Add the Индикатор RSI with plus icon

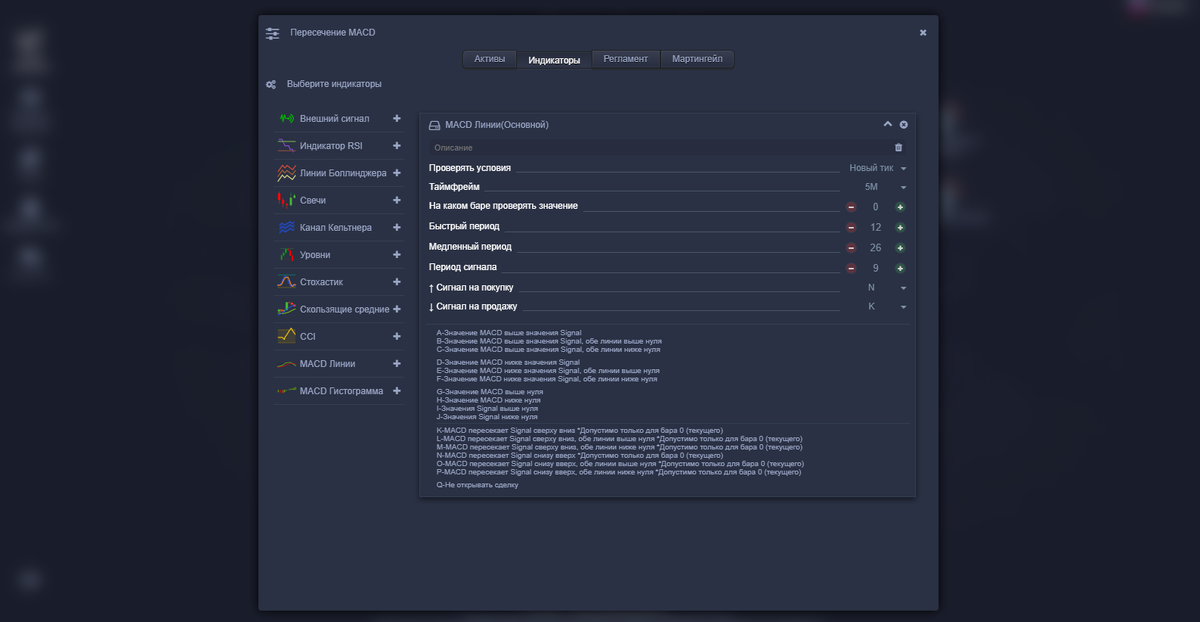tap(397, 145)
